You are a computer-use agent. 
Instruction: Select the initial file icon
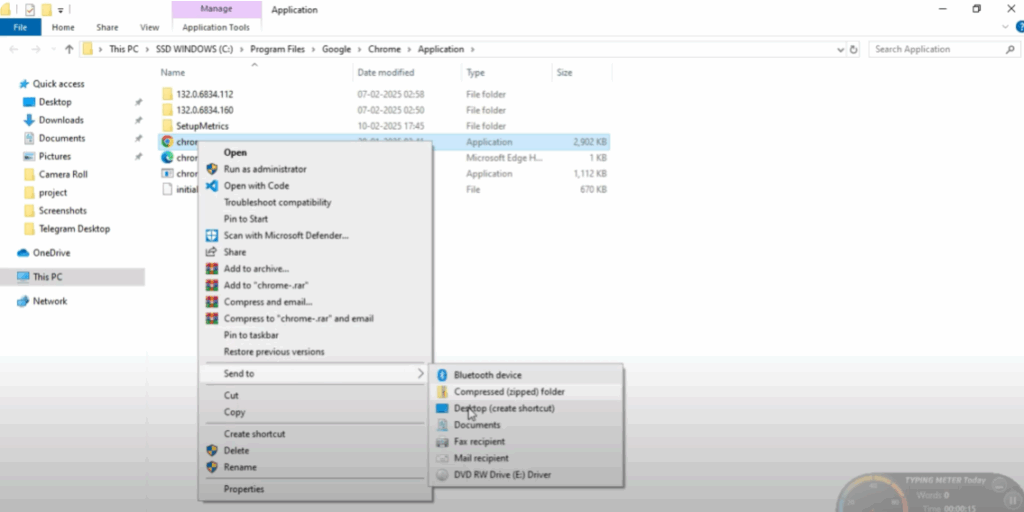pos(167,189)
